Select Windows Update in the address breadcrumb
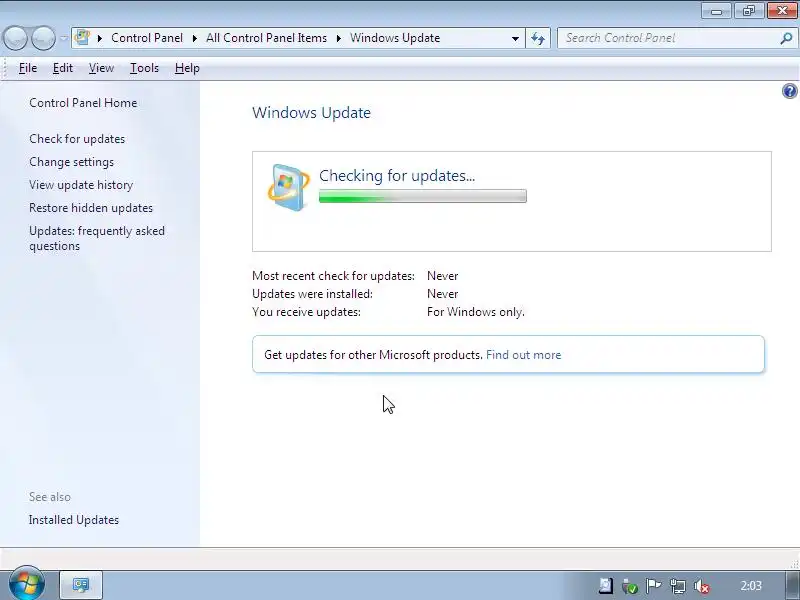Image resolution: width=800 pixels, height=600 pixels. pos(395,38)
